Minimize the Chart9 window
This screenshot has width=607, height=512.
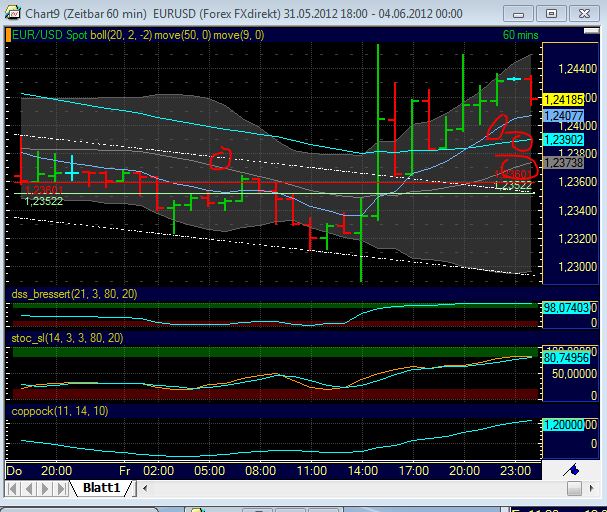pos(518,14)
